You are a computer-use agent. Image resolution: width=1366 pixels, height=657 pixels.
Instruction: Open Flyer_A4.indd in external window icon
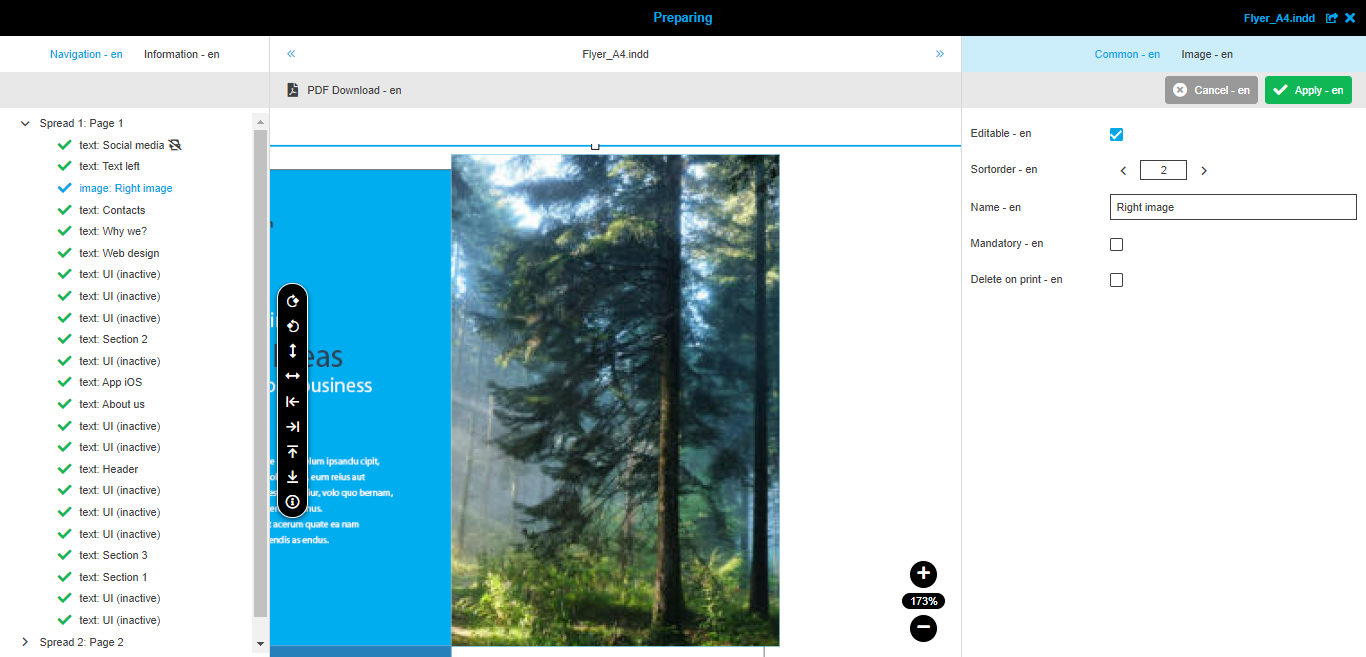pos(1331,18)
